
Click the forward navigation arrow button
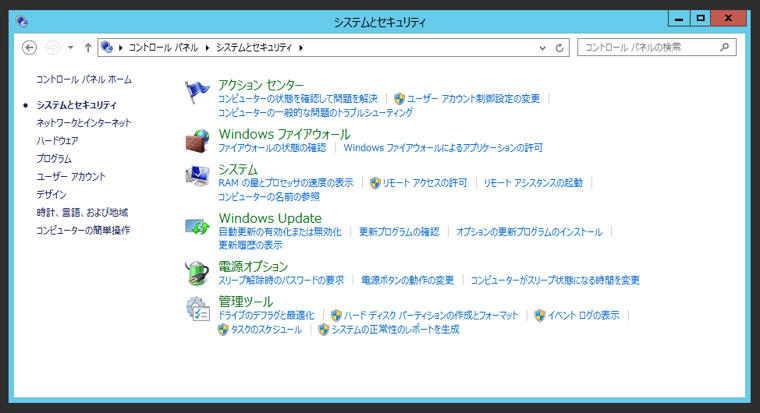click(x=52, y=48)
